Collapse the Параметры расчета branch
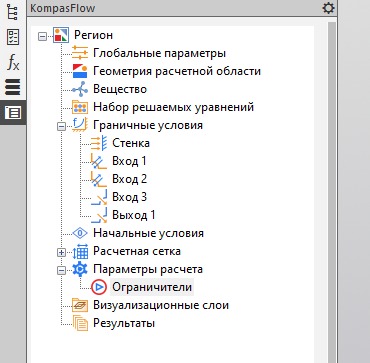This screenshot has width=370, height=363. [x=61, y=270]
